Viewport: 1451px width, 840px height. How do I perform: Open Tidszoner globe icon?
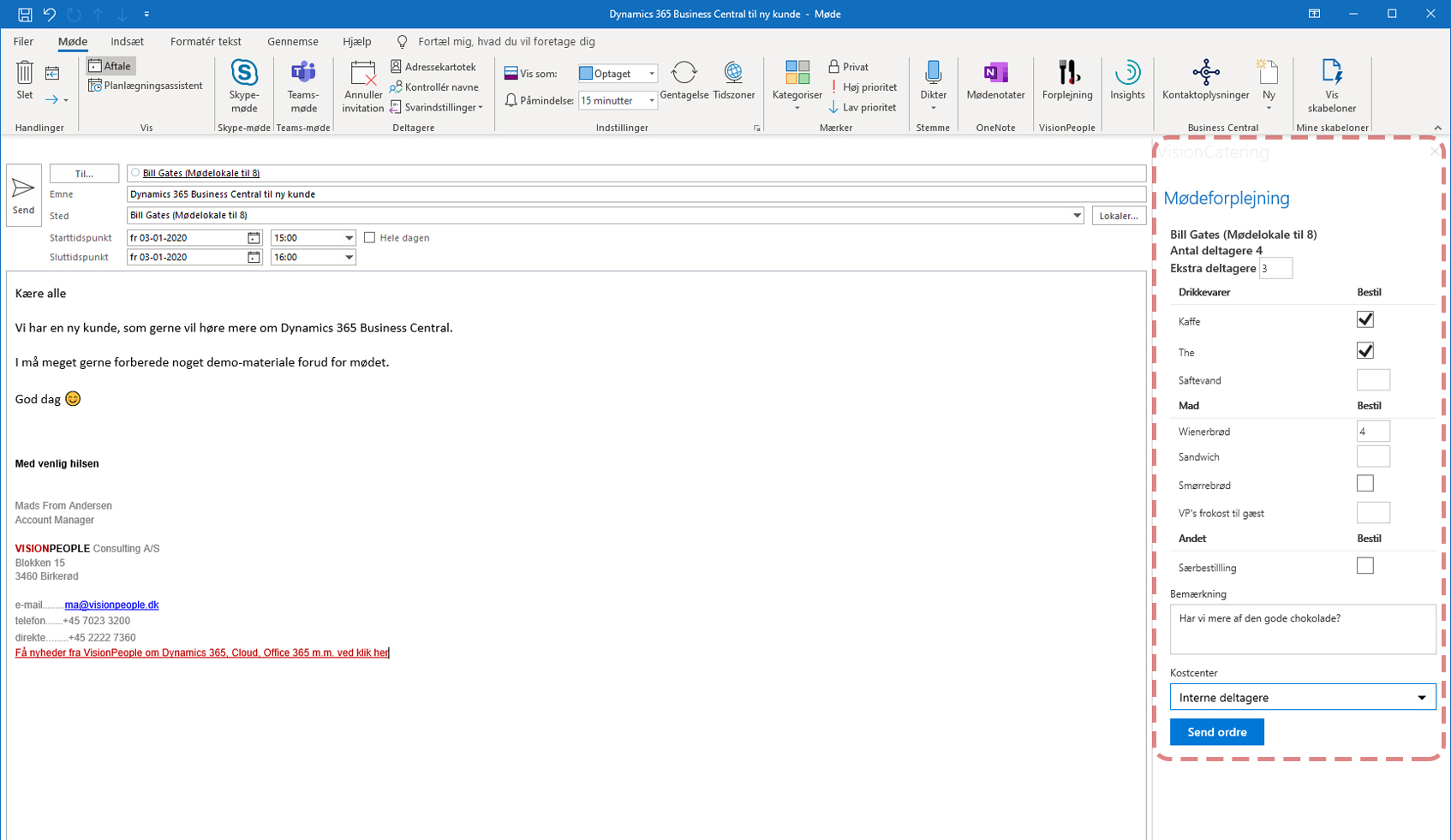(x=734, y=81)
